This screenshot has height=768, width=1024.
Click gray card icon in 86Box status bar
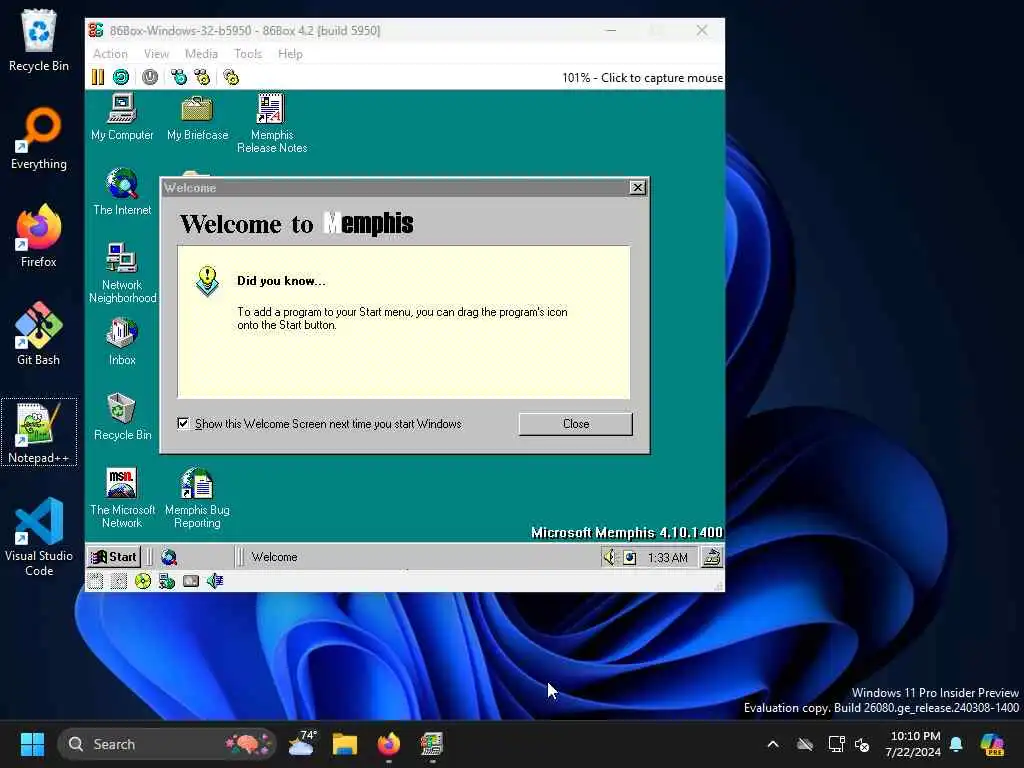(191, 581)
